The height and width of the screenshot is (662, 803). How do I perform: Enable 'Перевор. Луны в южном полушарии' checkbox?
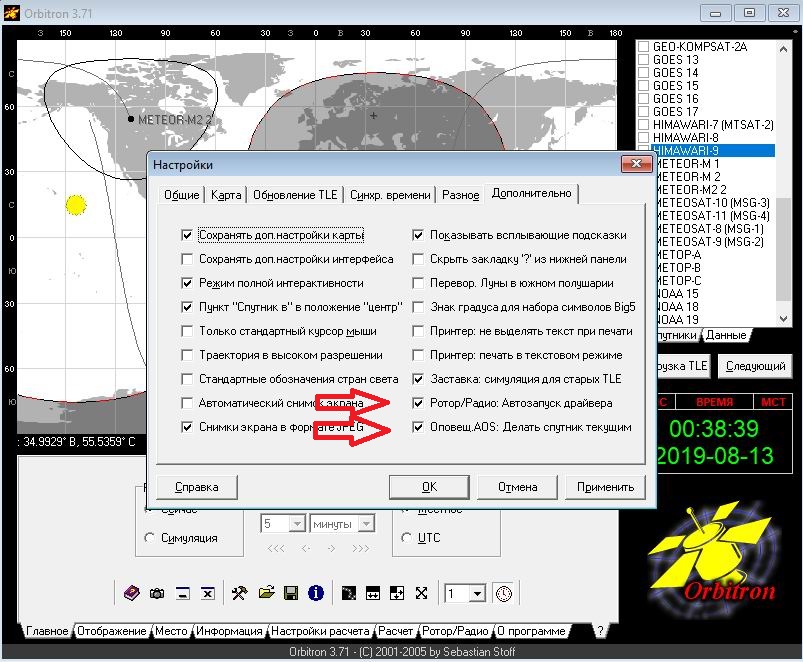click(x=418, y=283)
